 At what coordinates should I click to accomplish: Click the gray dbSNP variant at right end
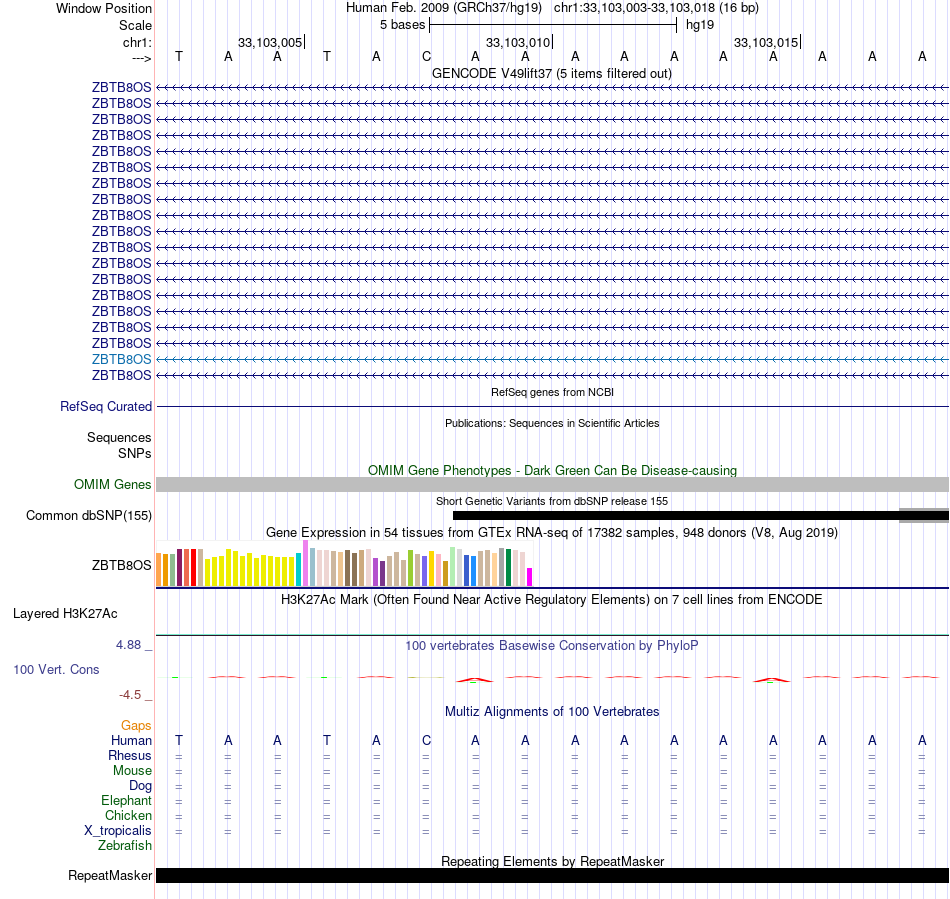924,516
